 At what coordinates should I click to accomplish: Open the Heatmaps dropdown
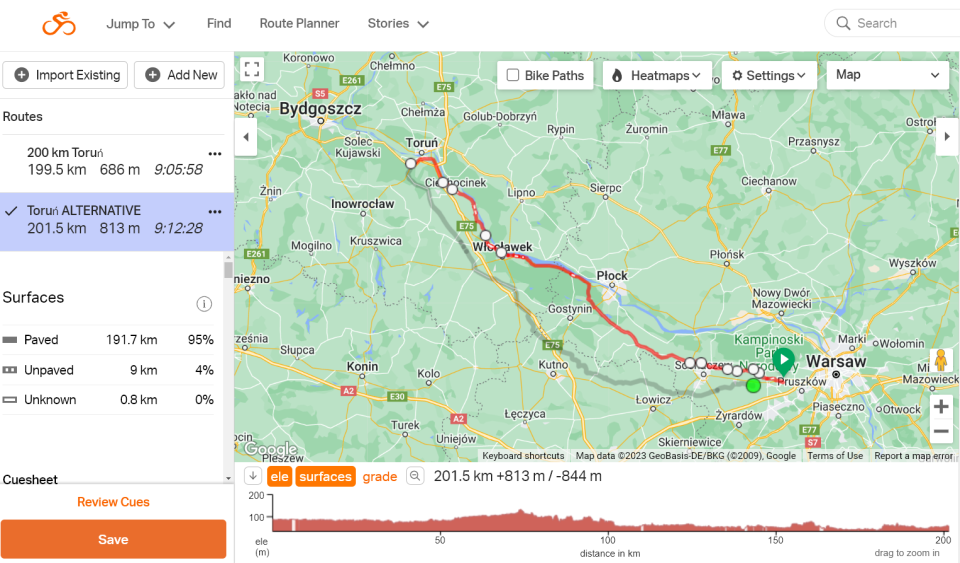click(x=658, y=75)
